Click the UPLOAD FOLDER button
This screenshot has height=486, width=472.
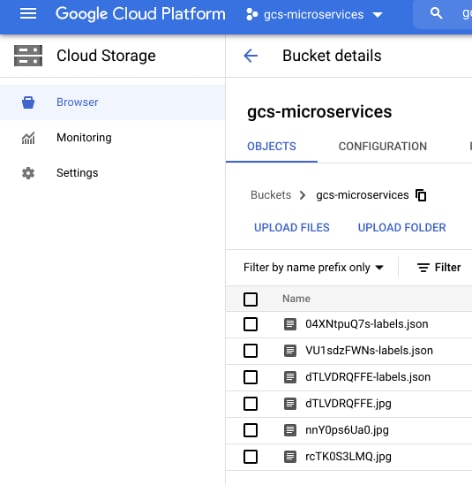[402, 227]
